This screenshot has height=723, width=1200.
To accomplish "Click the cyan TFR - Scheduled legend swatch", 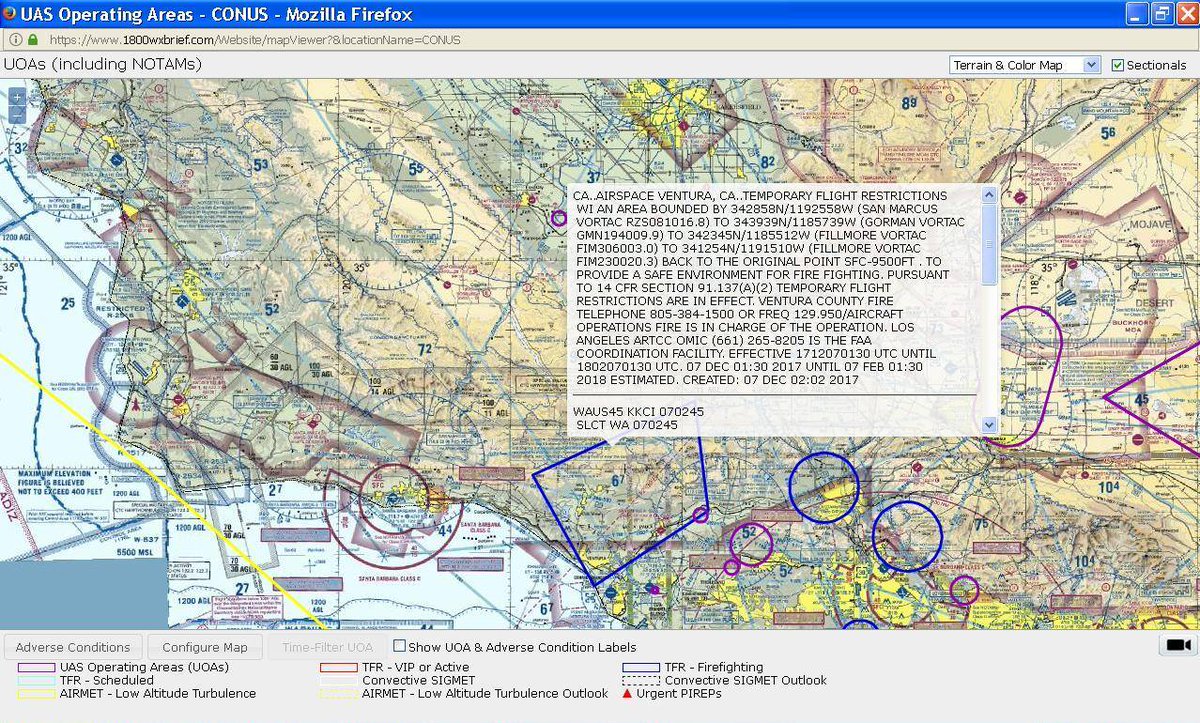I will click(x=36, y=680).
